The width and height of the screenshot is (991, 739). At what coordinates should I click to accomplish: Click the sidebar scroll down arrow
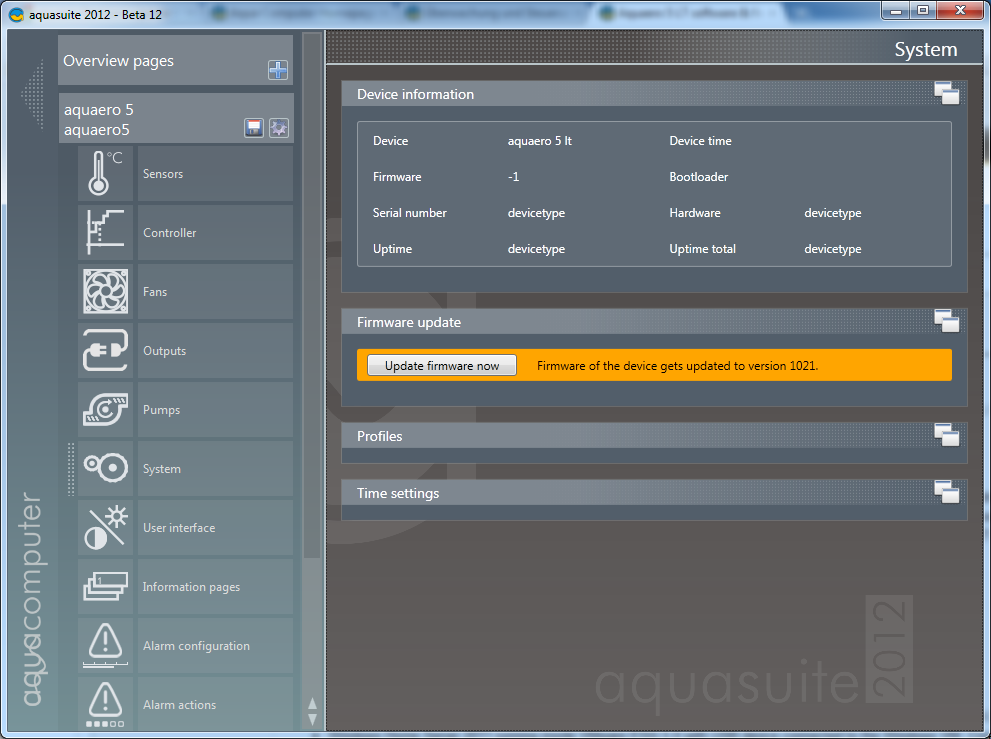tap(312, 719)
